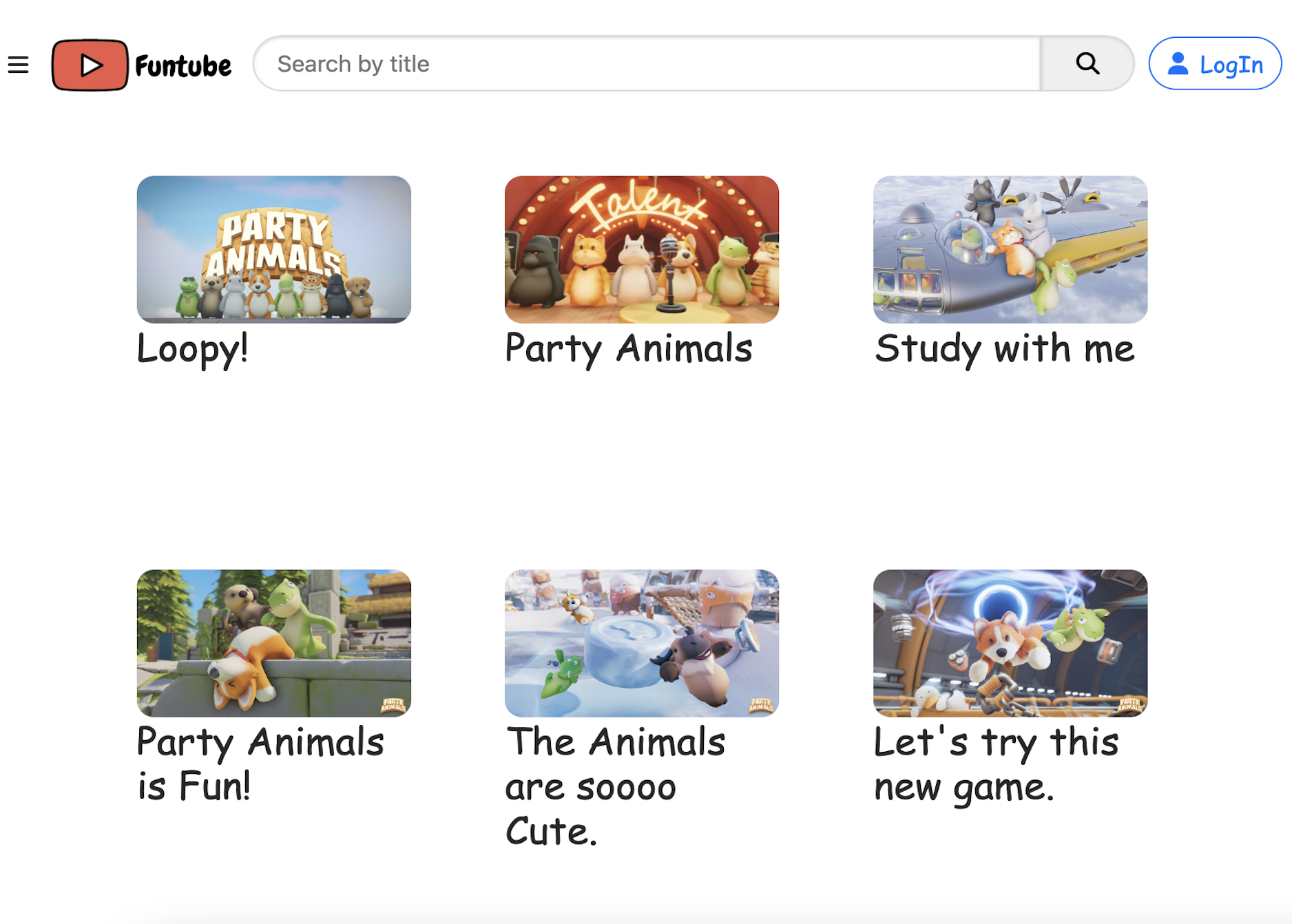Screen dimensions: 1292x924
Task: Open the Loopy! video thumbnail
Action: click(x=274, y=249)
